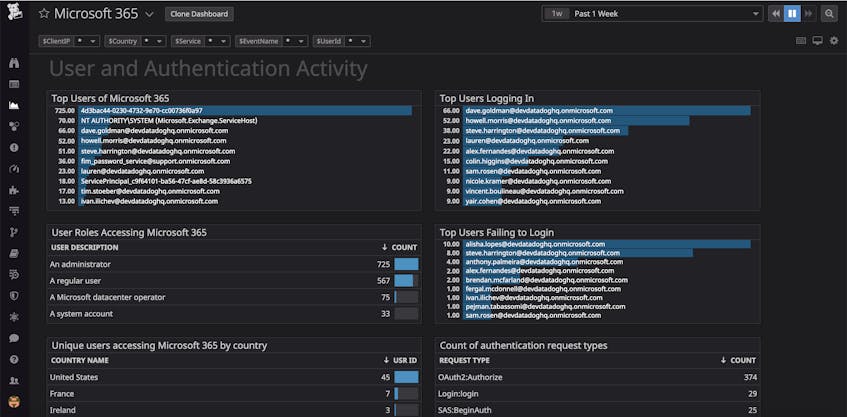The width and height of the screenshot is (847, 417).
Task: Click Top Users Failing to Login title
Action: (496, 232)
